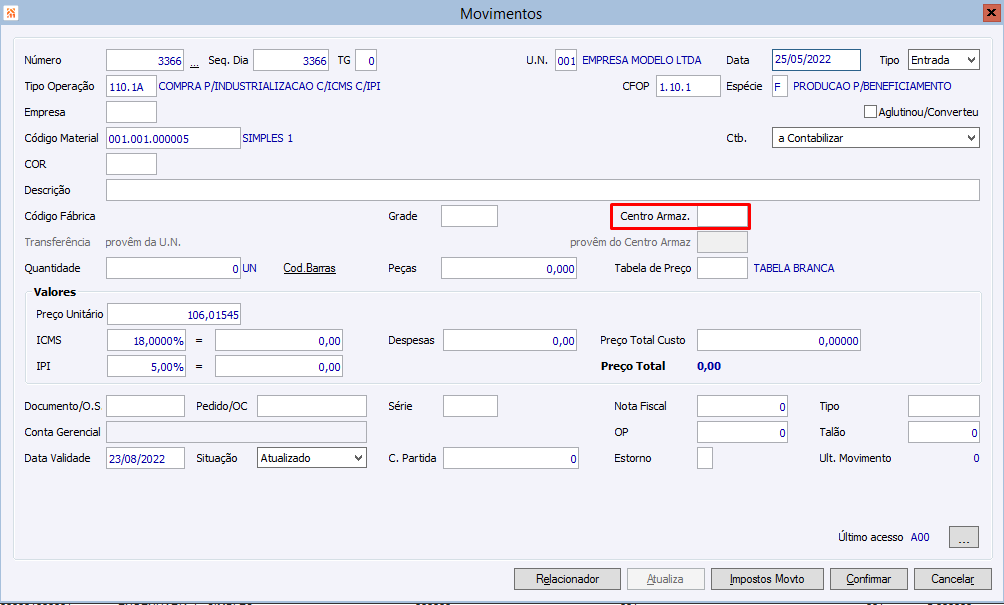This screenshot has height=605, width=1004.
Task: Click the lower Tipo field near Nota Fiscal
Action: [x=944, y=406]
